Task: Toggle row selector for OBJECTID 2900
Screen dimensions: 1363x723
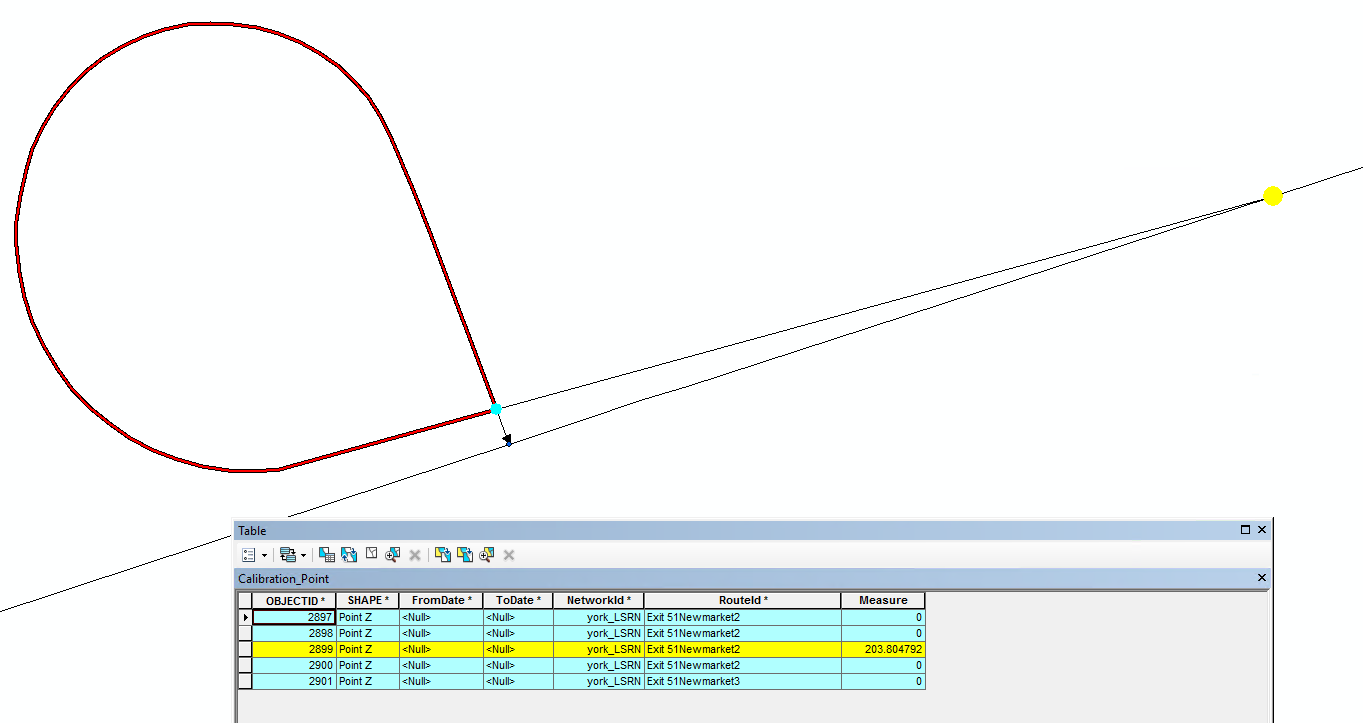Action: [x=245, y=665]
